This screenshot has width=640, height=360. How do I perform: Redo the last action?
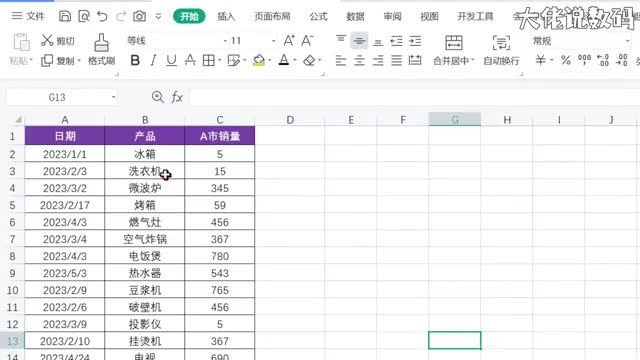point(121,16)
